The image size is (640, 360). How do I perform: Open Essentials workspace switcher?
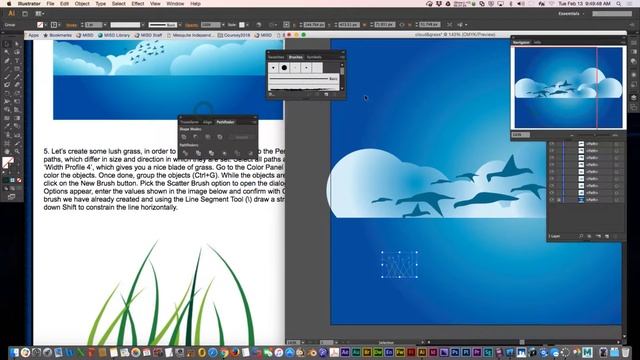coord(571,13)
